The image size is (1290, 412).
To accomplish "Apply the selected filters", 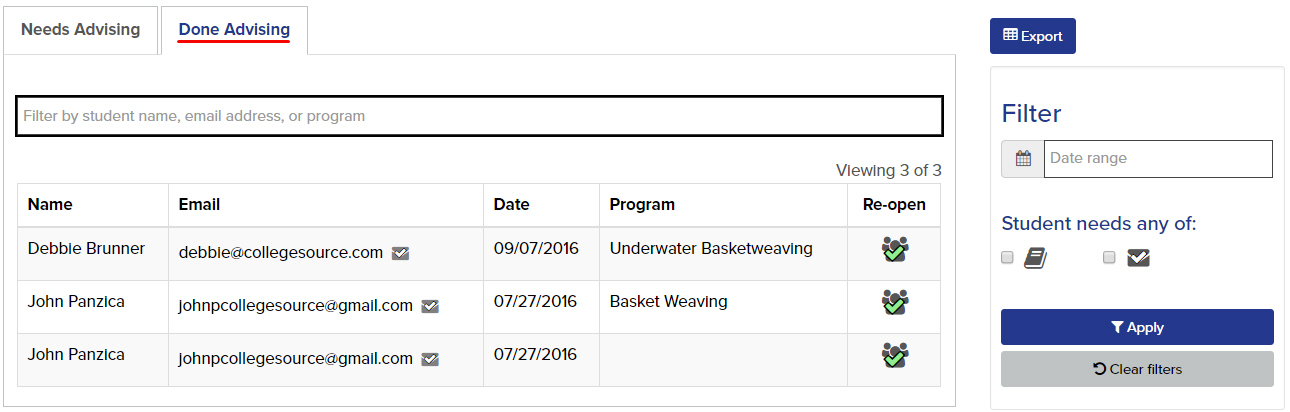I will click(x=1137, y=327).
